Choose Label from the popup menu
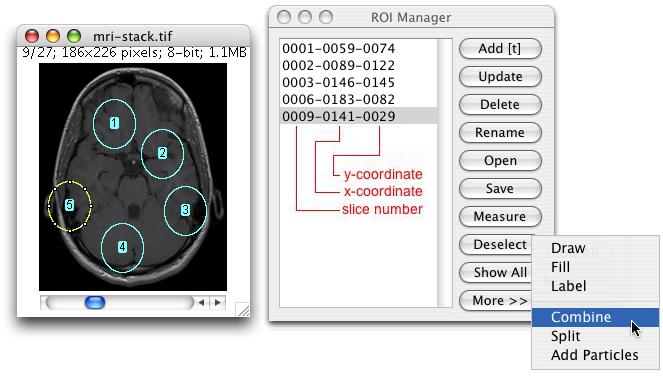 pyautogui.click(x=595, y=286)
